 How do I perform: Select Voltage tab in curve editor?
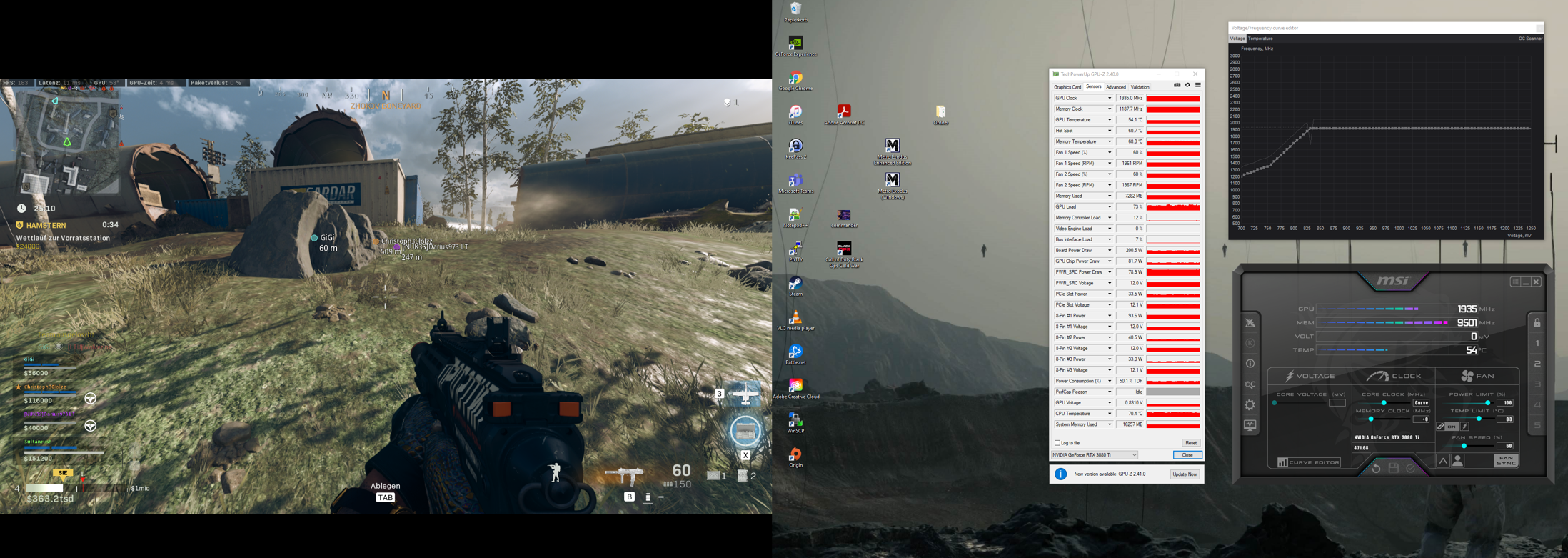tap(1237, 39)
